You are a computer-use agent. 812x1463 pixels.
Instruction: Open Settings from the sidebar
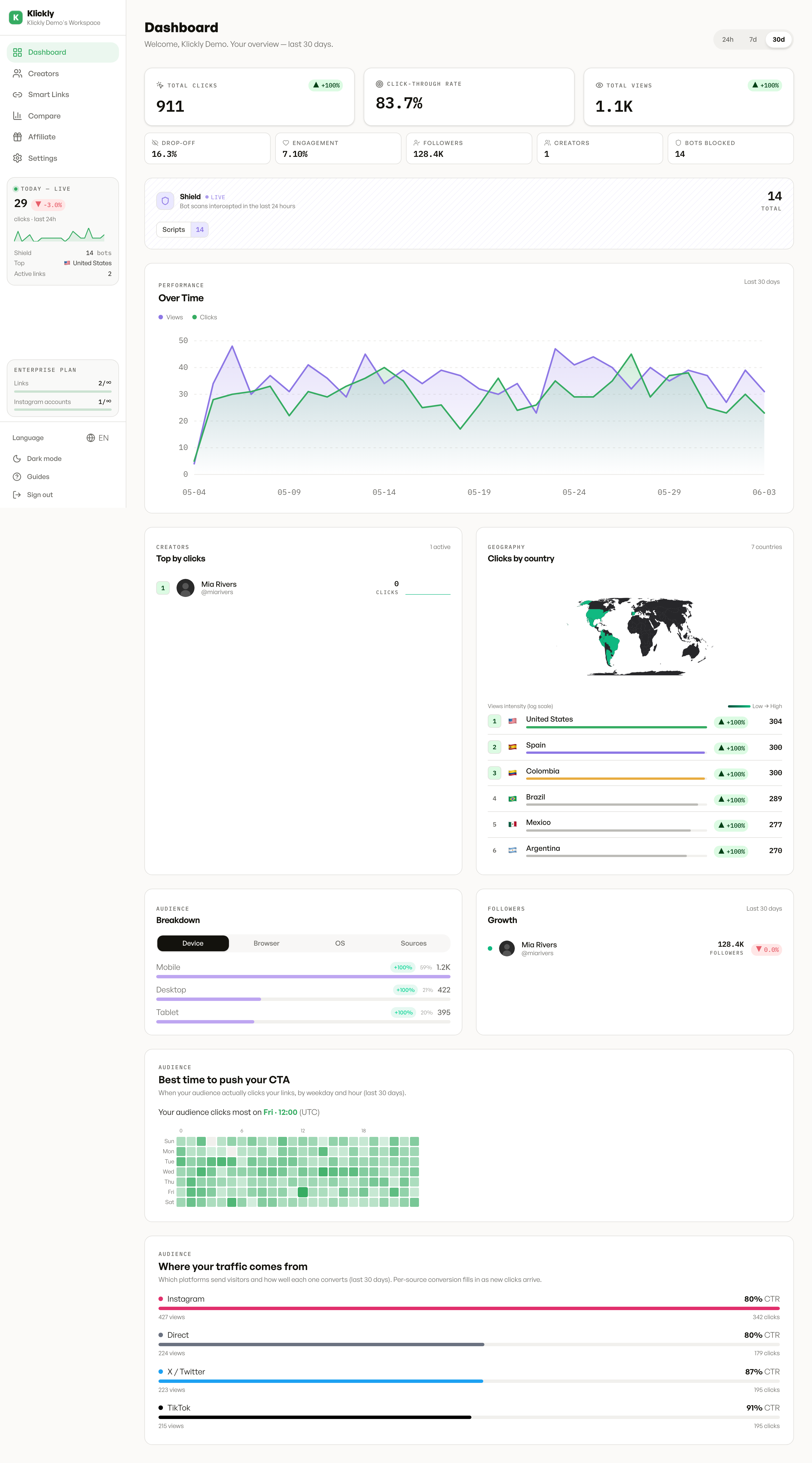(63, 159)
